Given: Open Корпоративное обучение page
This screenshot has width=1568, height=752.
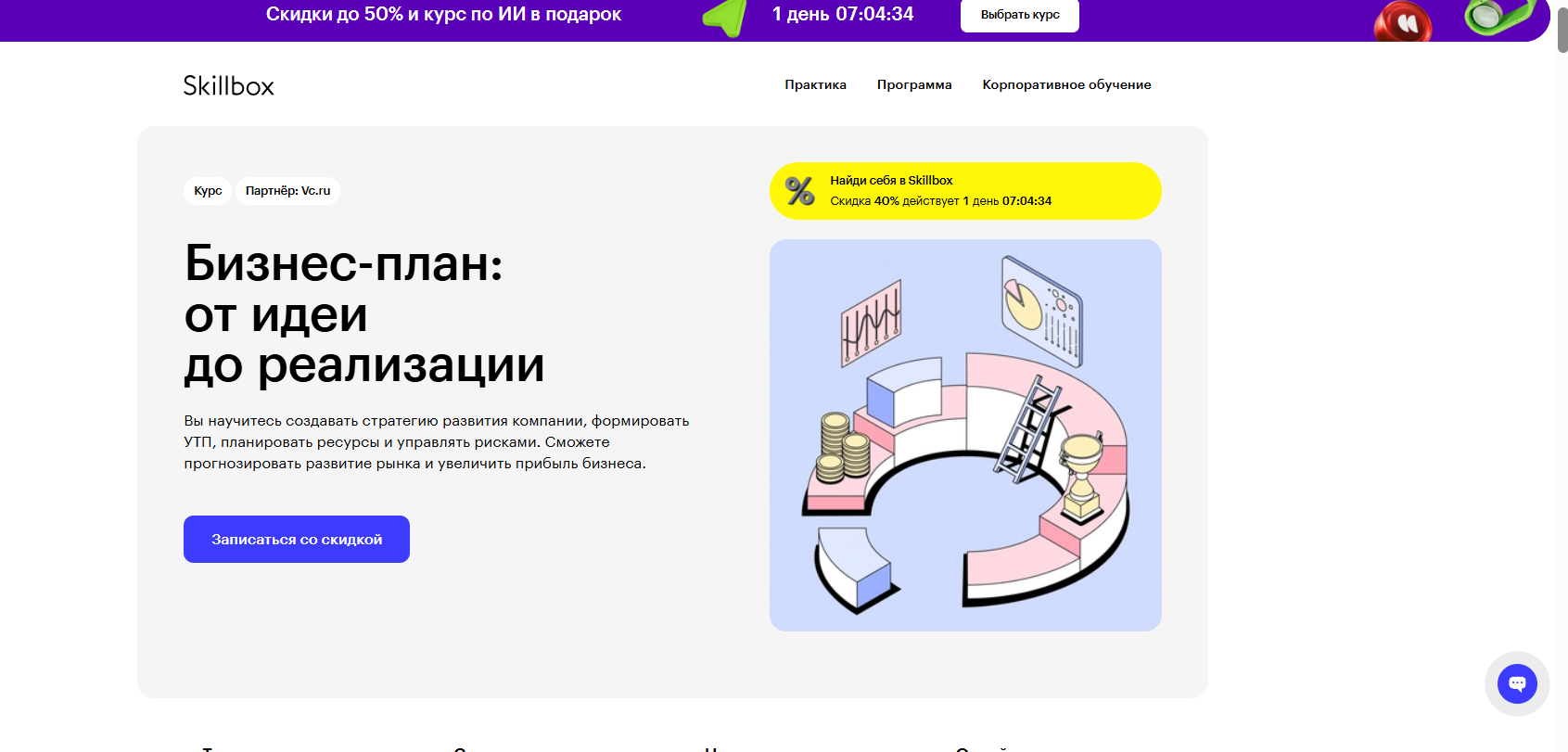Looking at the screenshot, I should 1066,84.
